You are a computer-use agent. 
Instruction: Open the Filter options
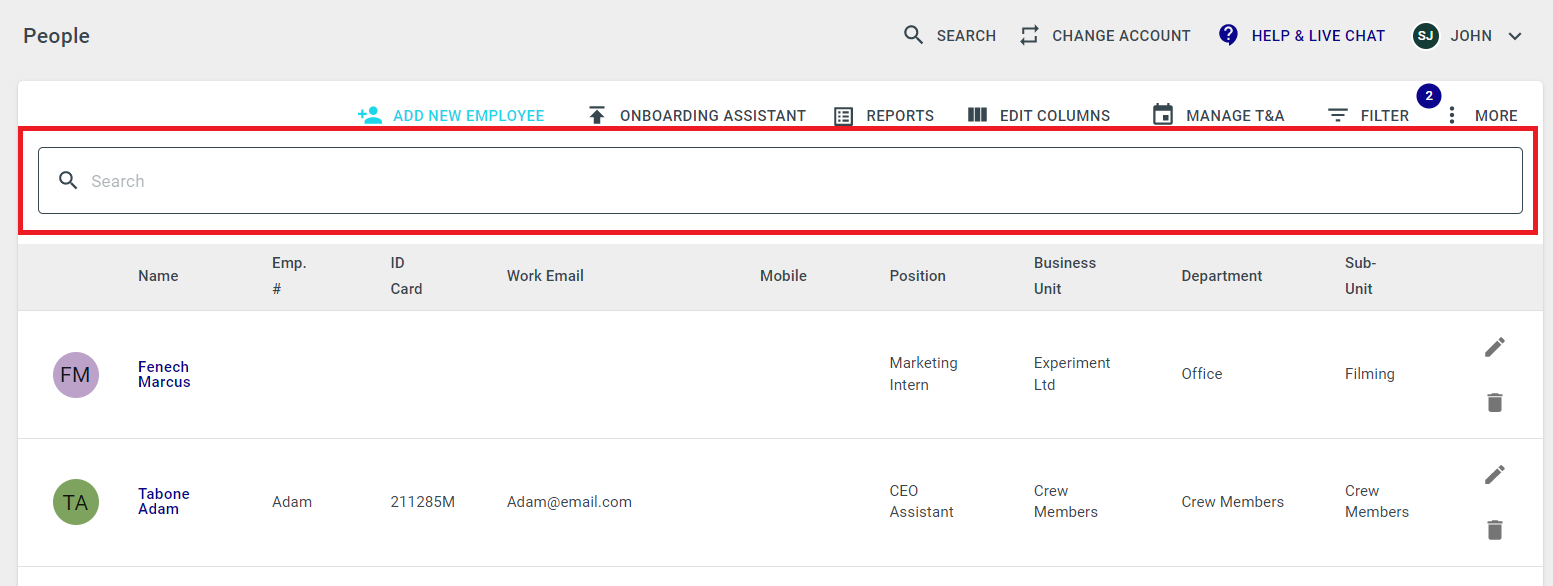coord(1367,115)
